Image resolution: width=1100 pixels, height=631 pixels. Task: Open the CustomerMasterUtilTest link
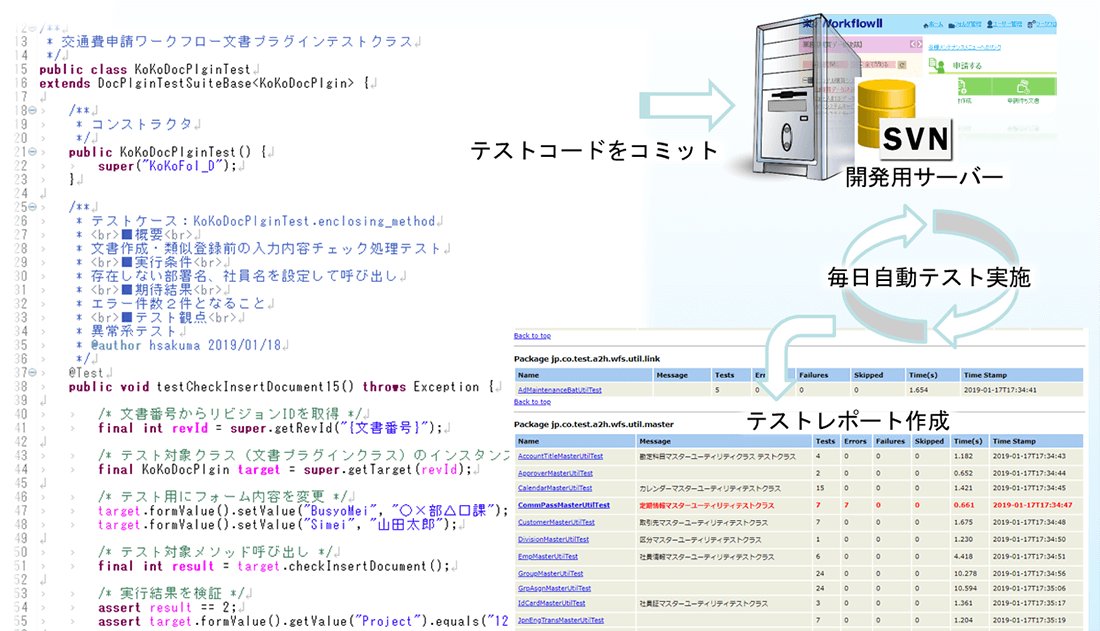[556, 523]
